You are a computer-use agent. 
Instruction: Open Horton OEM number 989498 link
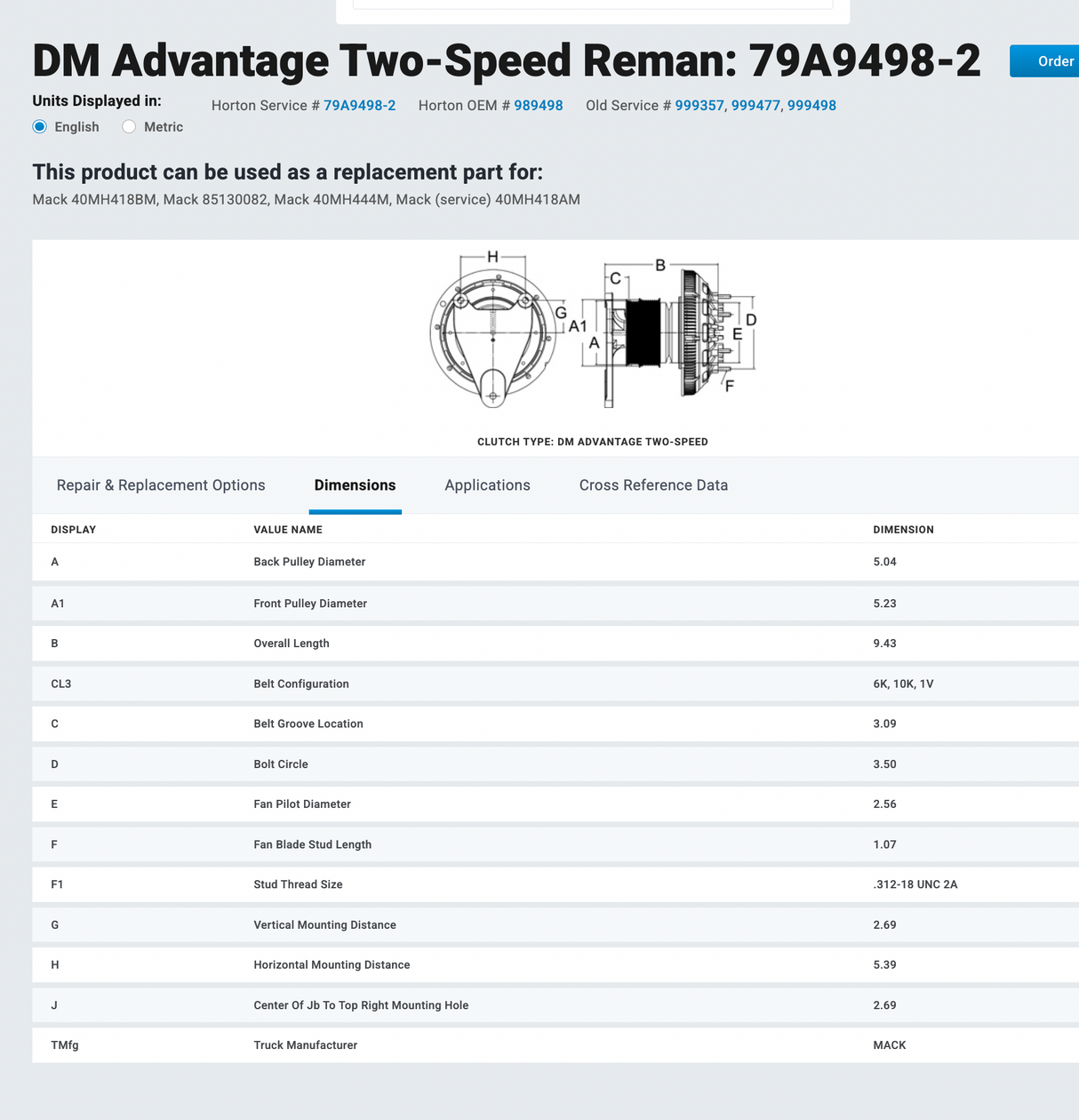coord(538,106)
